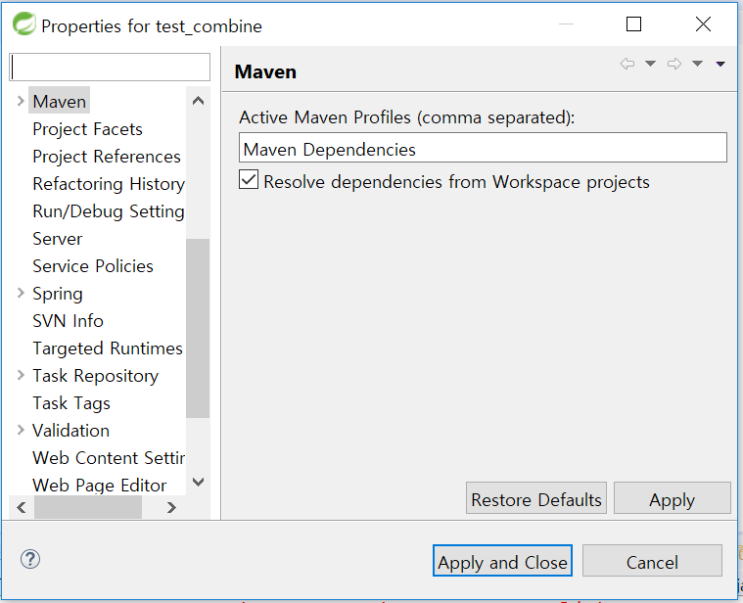Open Run/Debug Settings page
This screenshot has width=743, height=603.
point(109,211)
